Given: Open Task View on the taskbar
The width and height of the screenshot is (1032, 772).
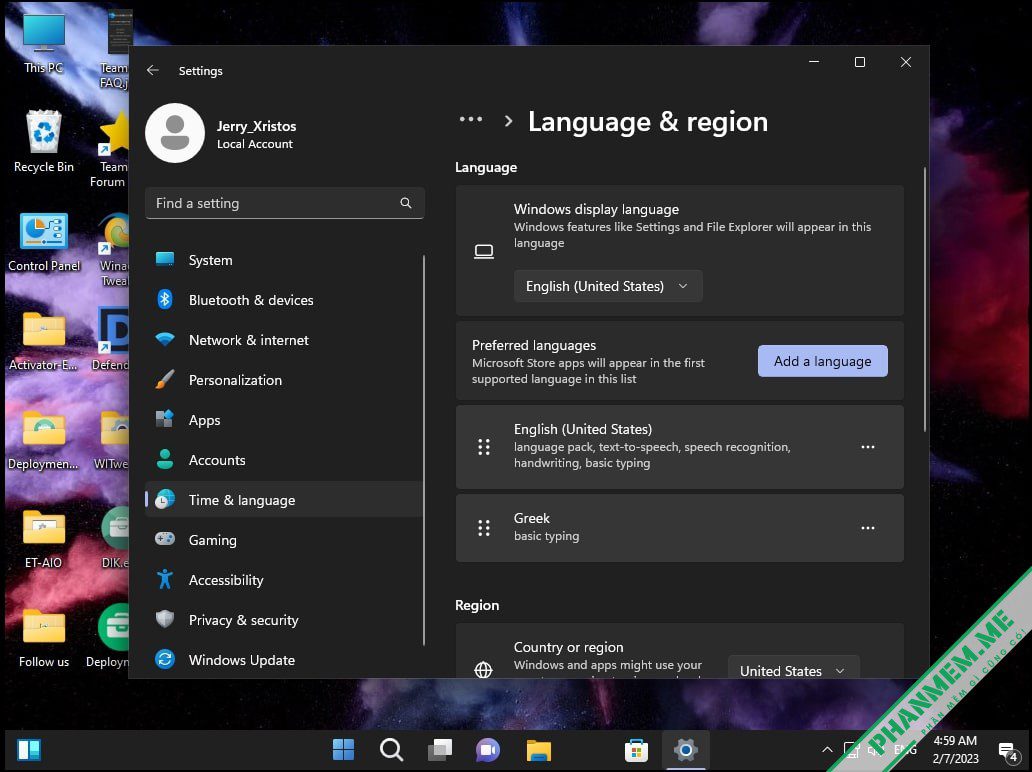Looking at the screenshot, I should tap(440, 750).
